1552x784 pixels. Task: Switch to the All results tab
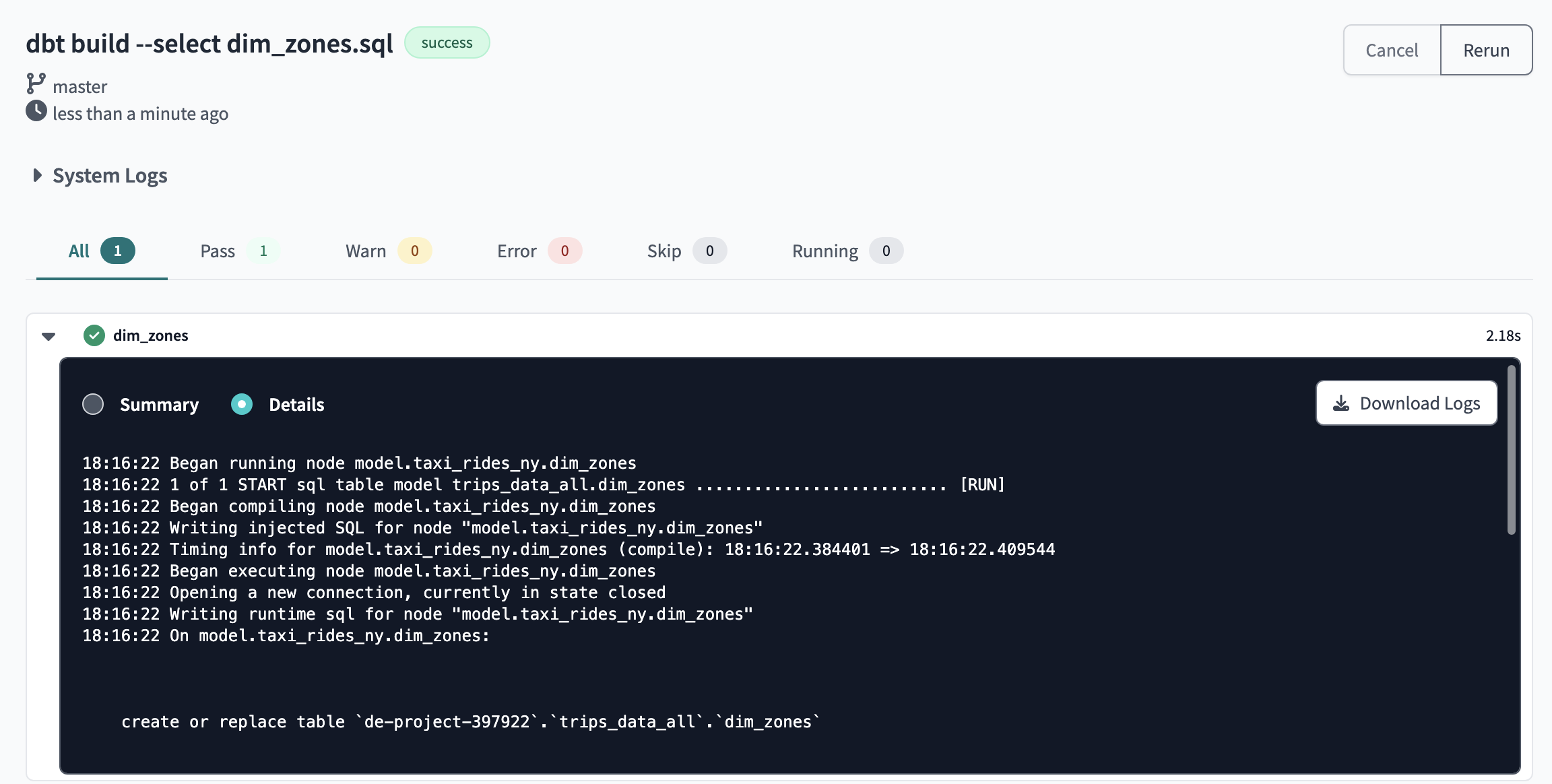point(102,251)
